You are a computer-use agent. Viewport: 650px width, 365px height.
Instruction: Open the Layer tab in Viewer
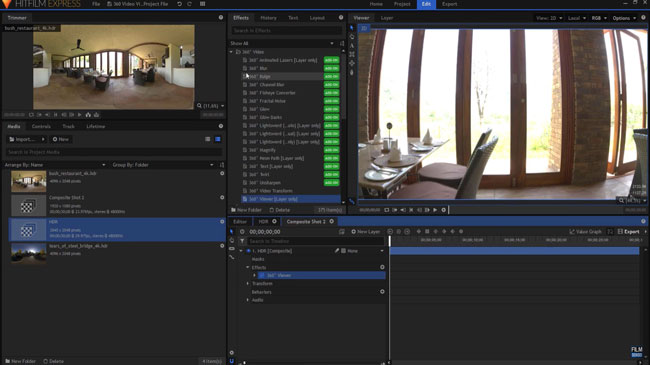click(387, 18)
